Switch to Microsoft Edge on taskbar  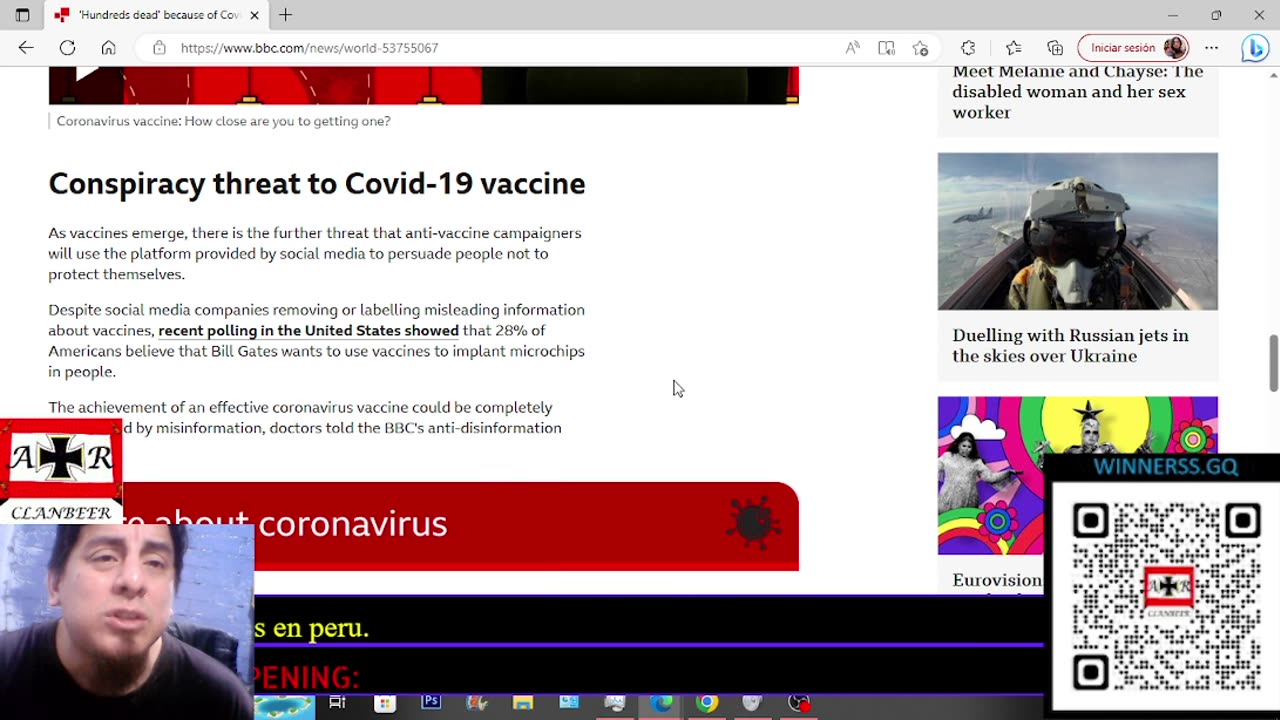click(661, 703)
